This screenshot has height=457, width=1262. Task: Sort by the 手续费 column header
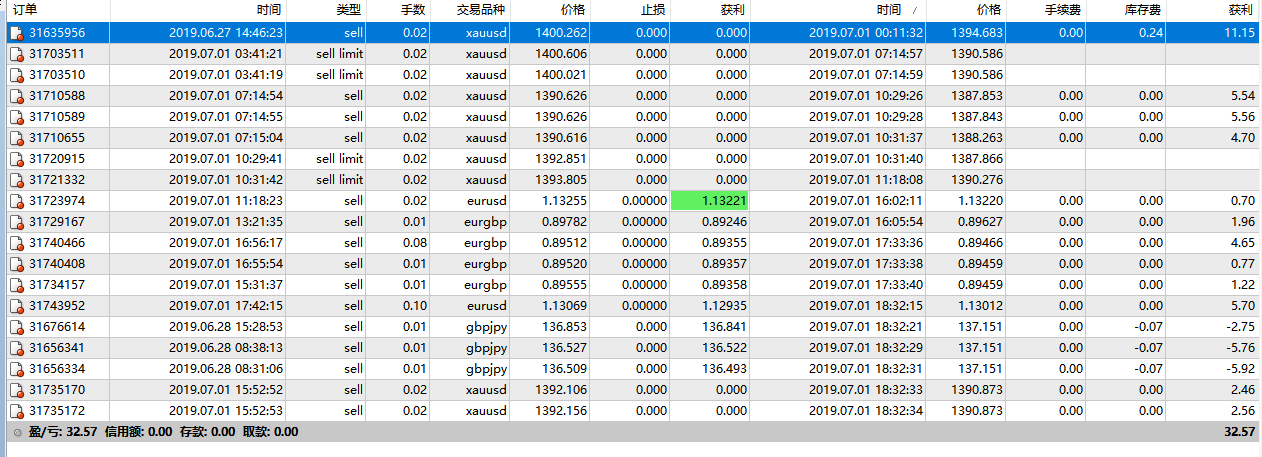pos(1064,10)
